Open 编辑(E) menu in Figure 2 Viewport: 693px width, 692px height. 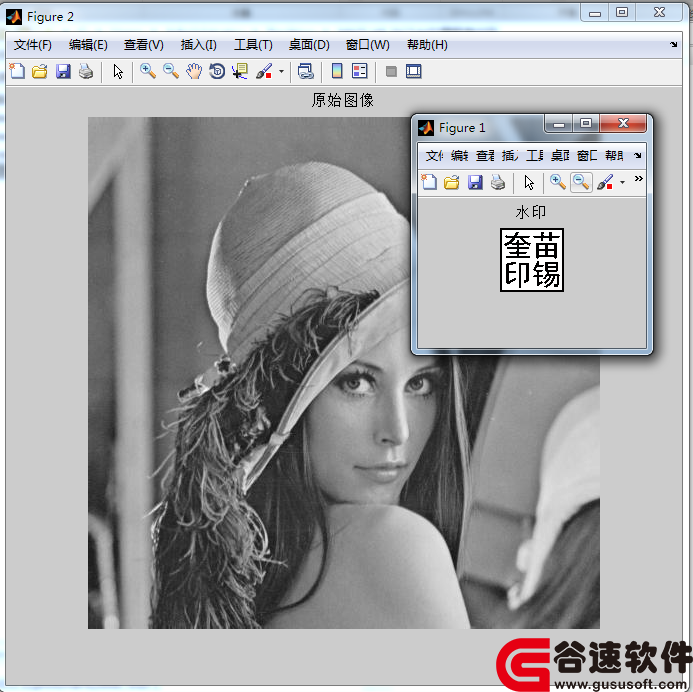click(x=88, y=45)
